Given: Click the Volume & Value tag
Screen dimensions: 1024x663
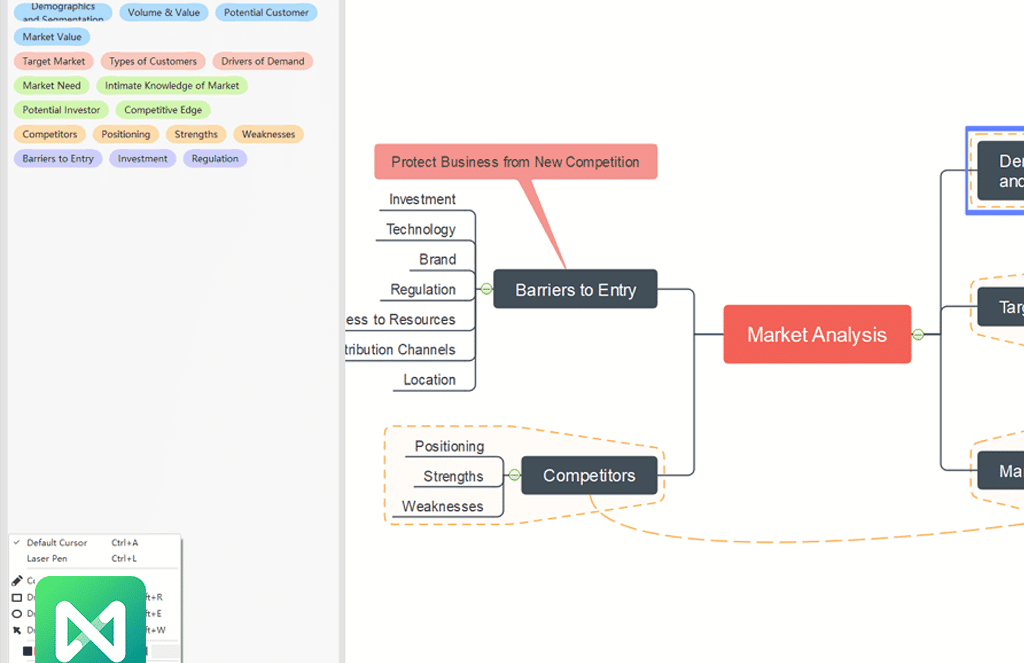Looking at the screenshot, I should (163, 13).
